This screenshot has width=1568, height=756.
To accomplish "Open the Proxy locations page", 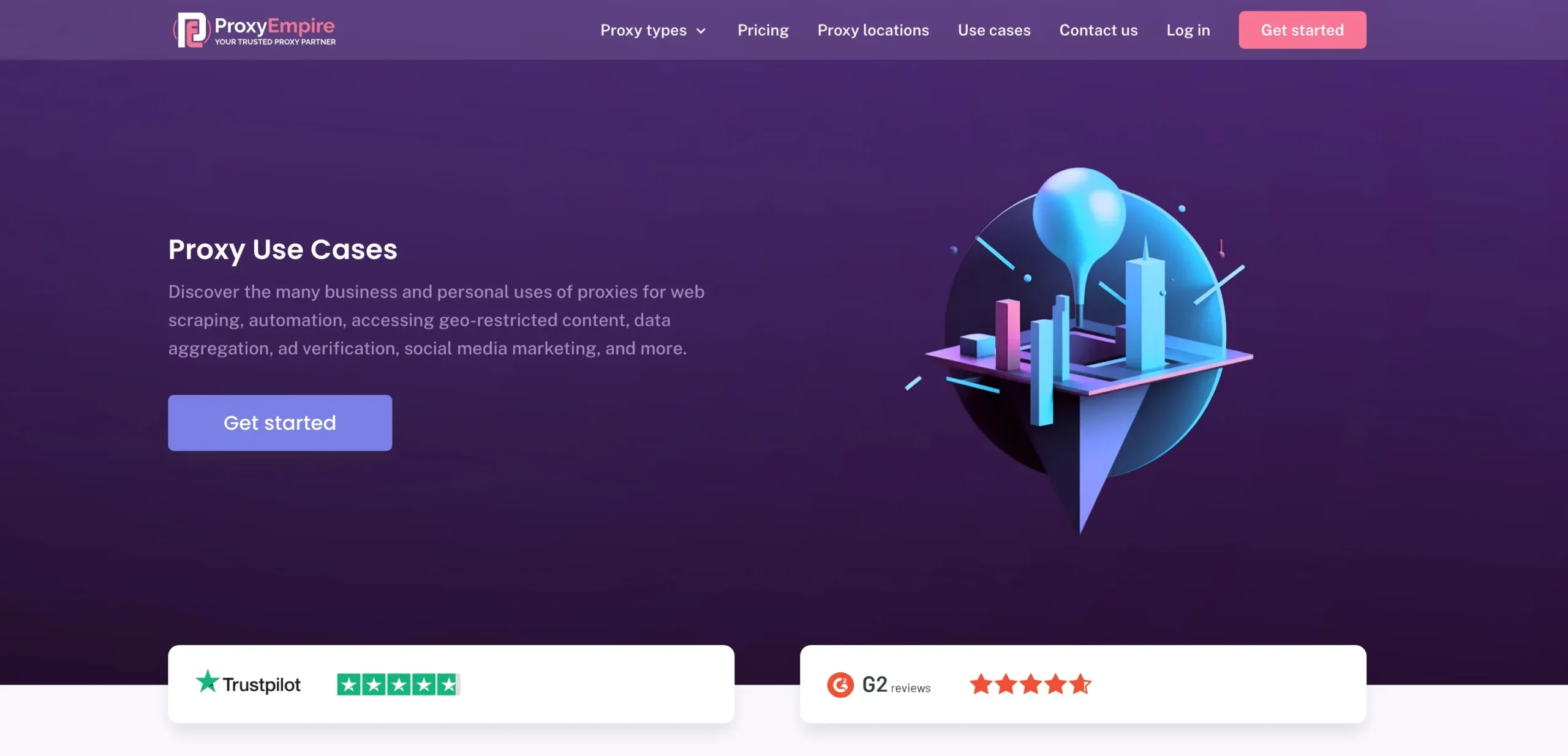I will coord(873,30).
